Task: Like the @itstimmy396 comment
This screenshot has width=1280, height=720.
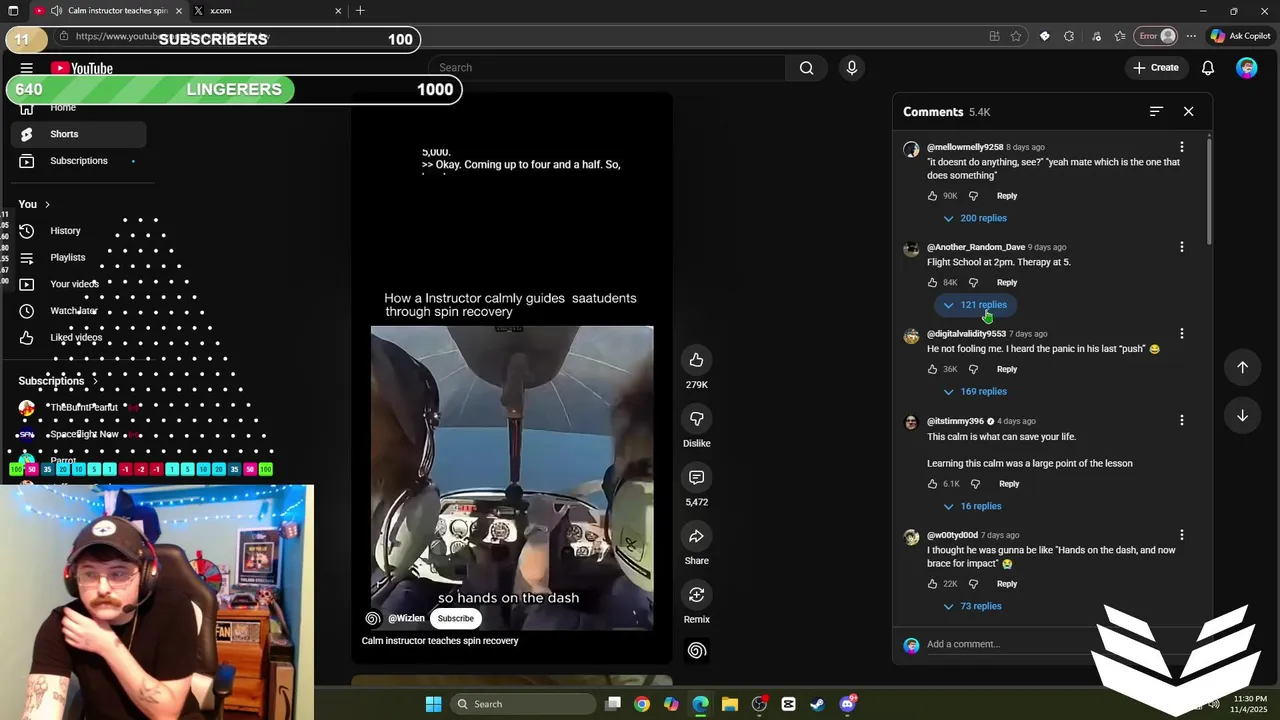Action: [933, 484]
